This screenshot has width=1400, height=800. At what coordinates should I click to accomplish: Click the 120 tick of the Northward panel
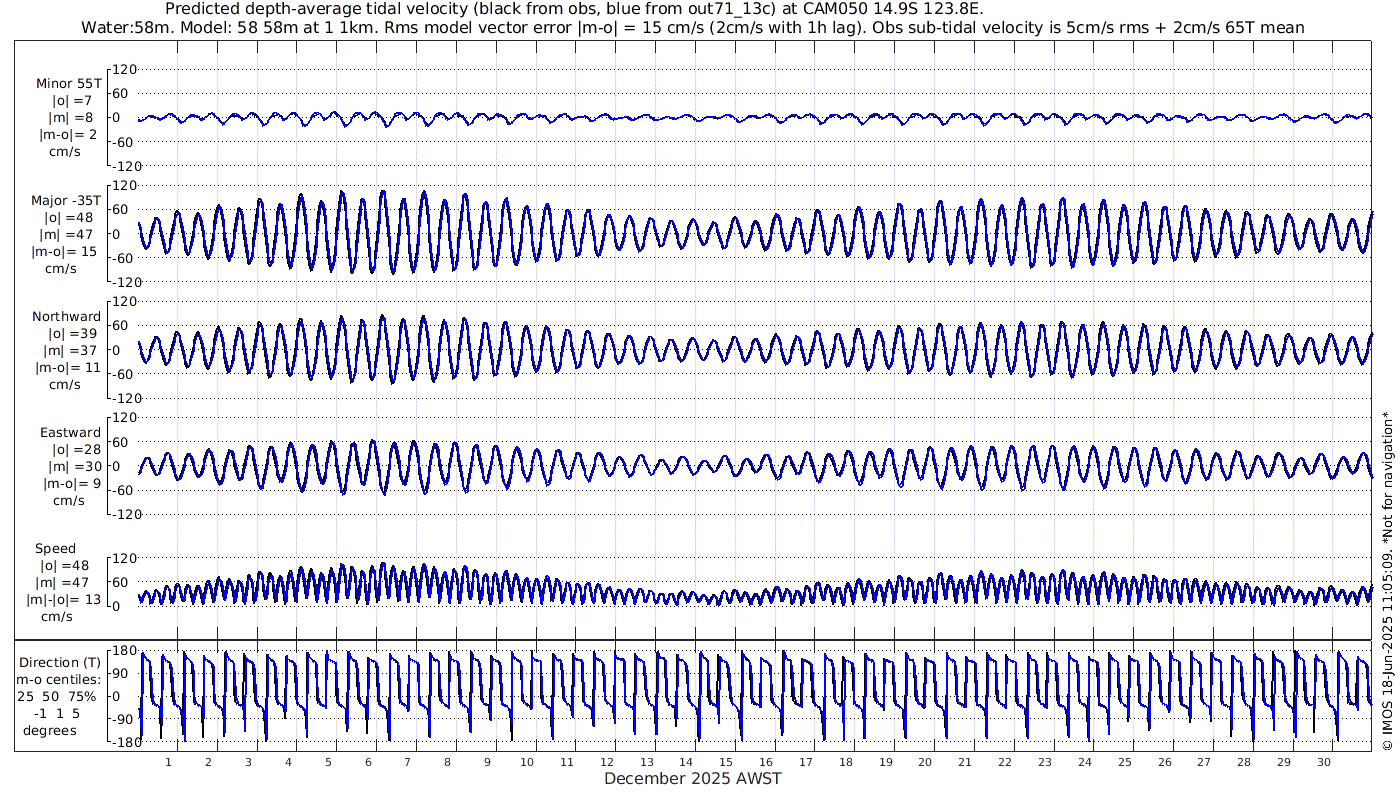122,301
